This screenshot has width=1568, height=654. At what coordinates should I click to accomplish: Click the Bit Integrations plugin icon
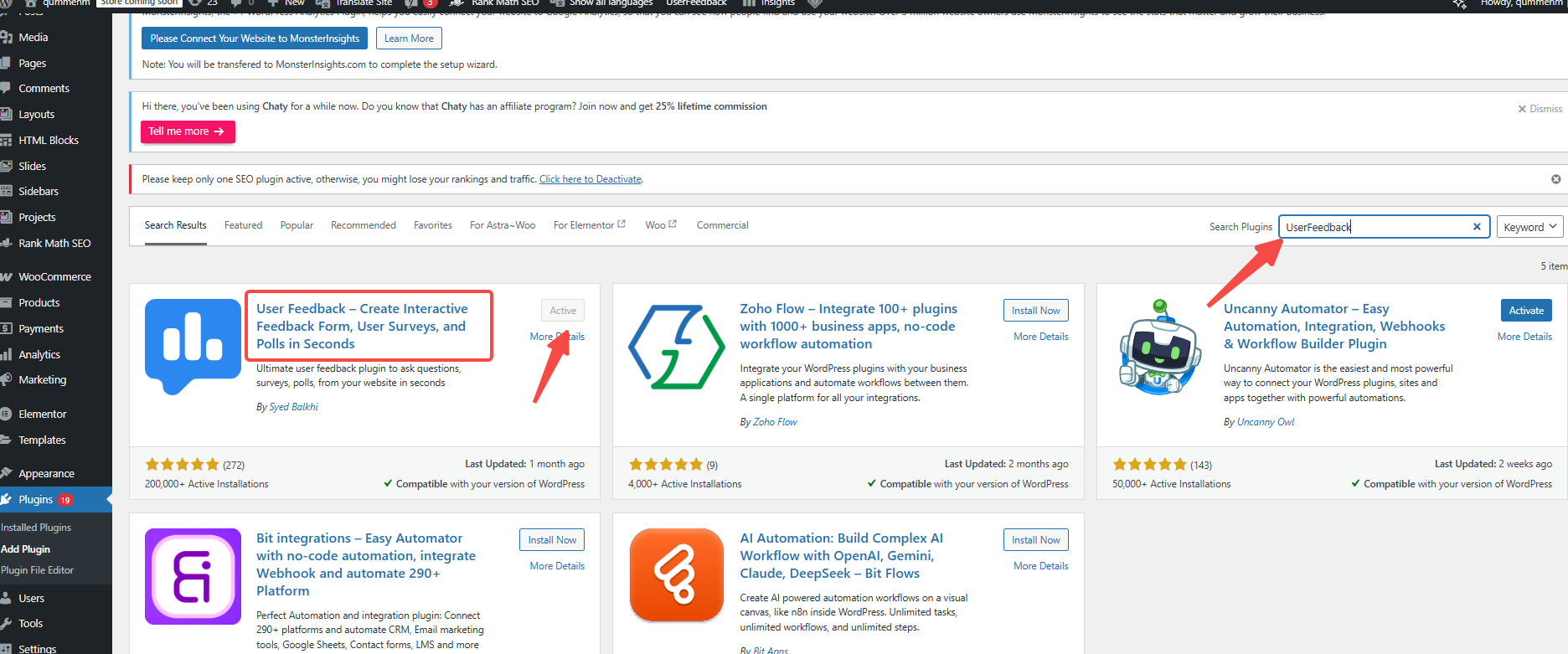[193, 576]
